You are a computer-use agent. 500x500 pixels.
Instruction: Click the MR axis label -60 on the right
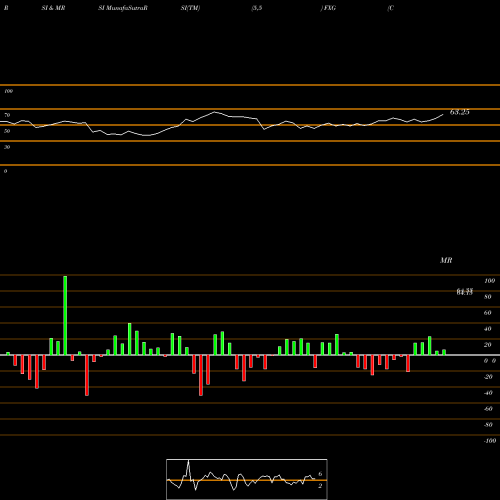pos(488,409)
